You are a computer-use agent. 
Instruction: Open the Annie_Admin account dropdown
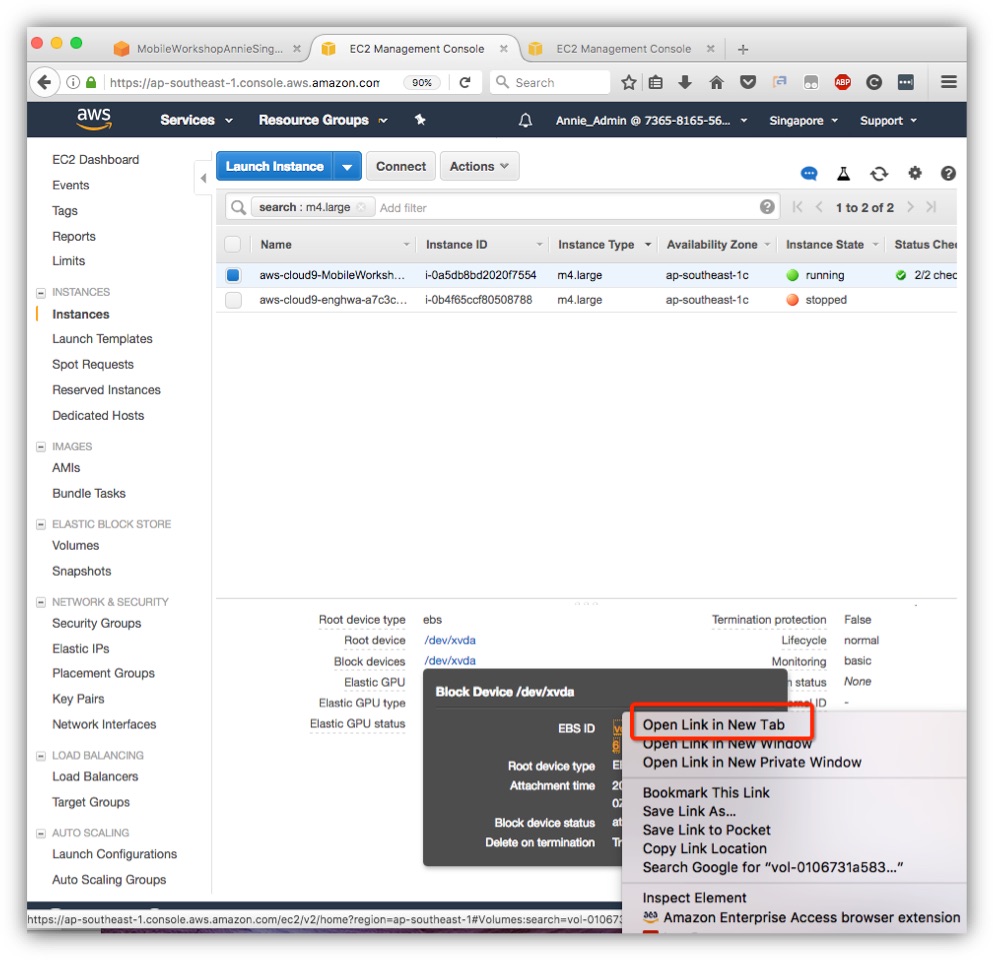click(x=651, y=120)
